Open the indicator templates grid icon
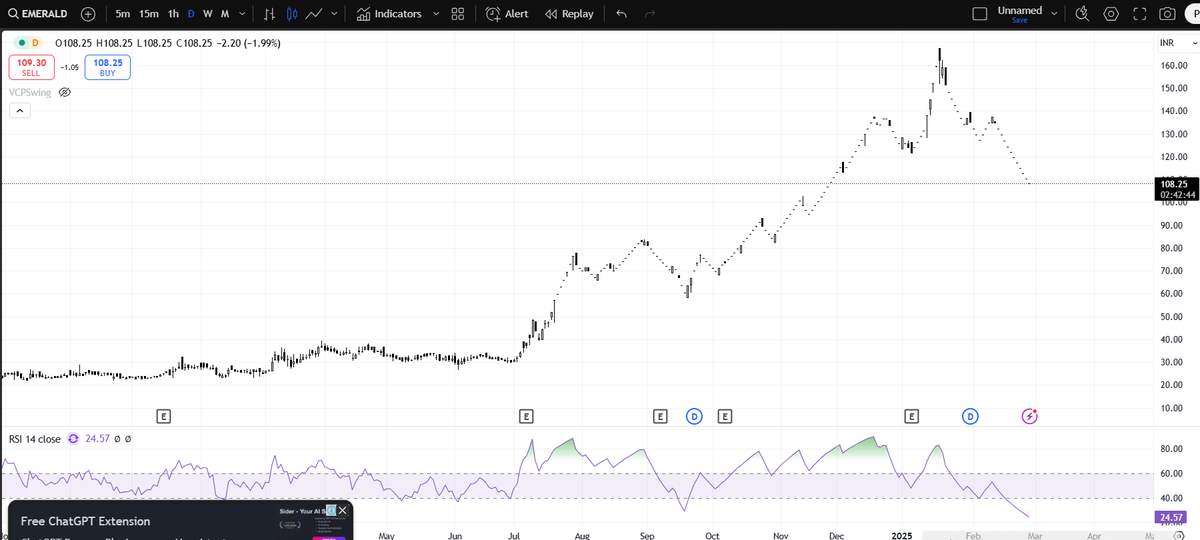 [x=457, y=14]
